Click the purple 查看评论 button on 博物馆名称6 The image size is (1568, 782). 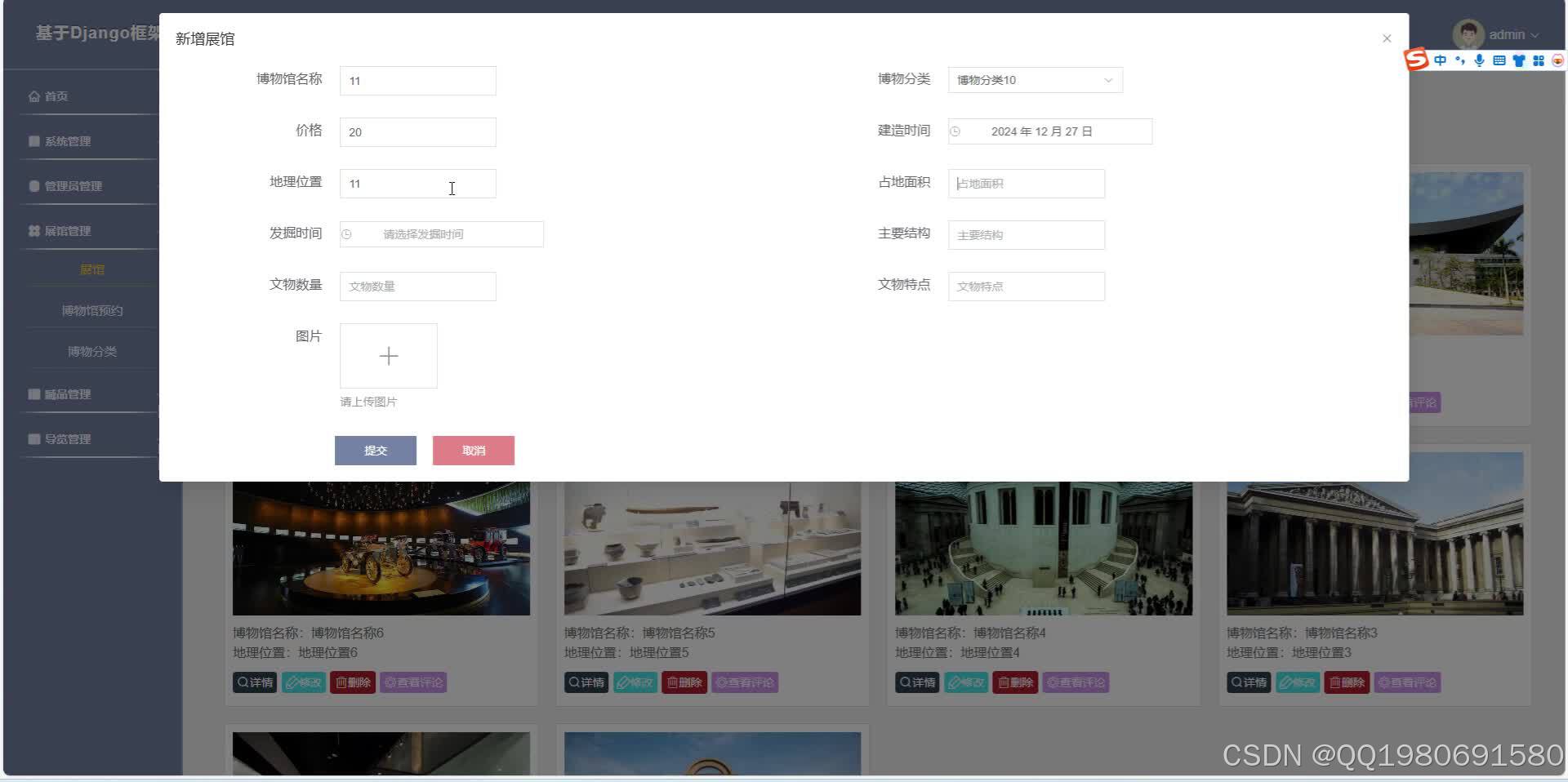pyautogui.click(x=413, y=682)
